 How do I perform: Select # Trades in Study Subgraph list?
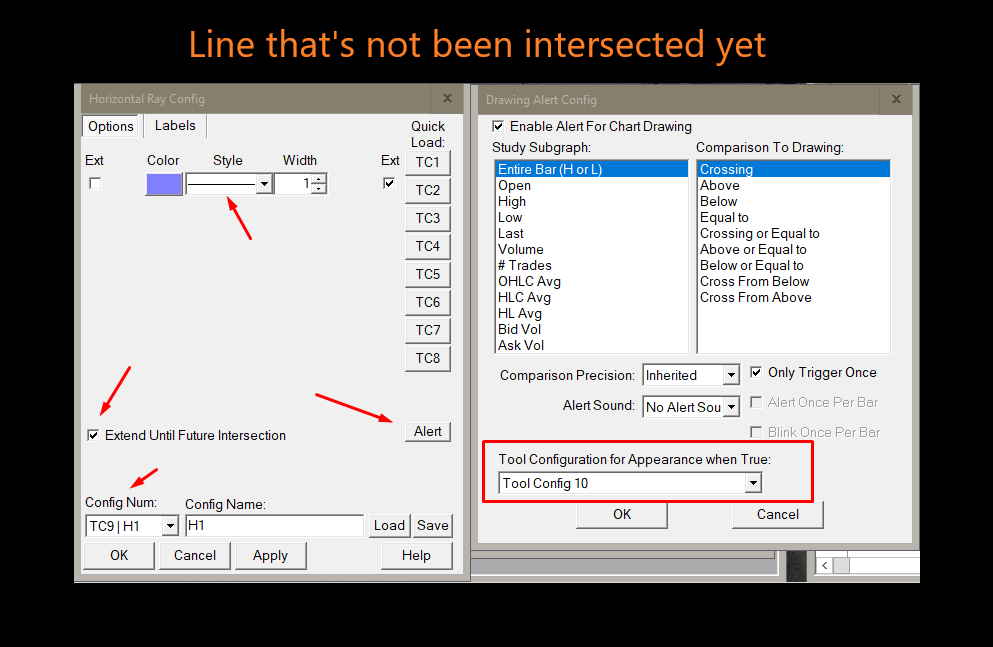click(x=591, y=265)
